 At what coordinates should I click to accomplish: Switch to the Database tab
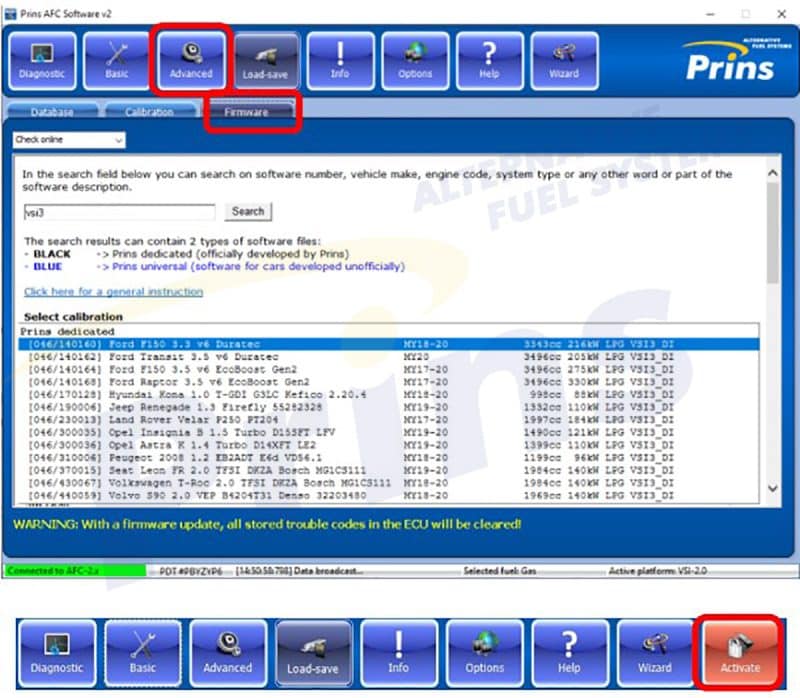51,112
